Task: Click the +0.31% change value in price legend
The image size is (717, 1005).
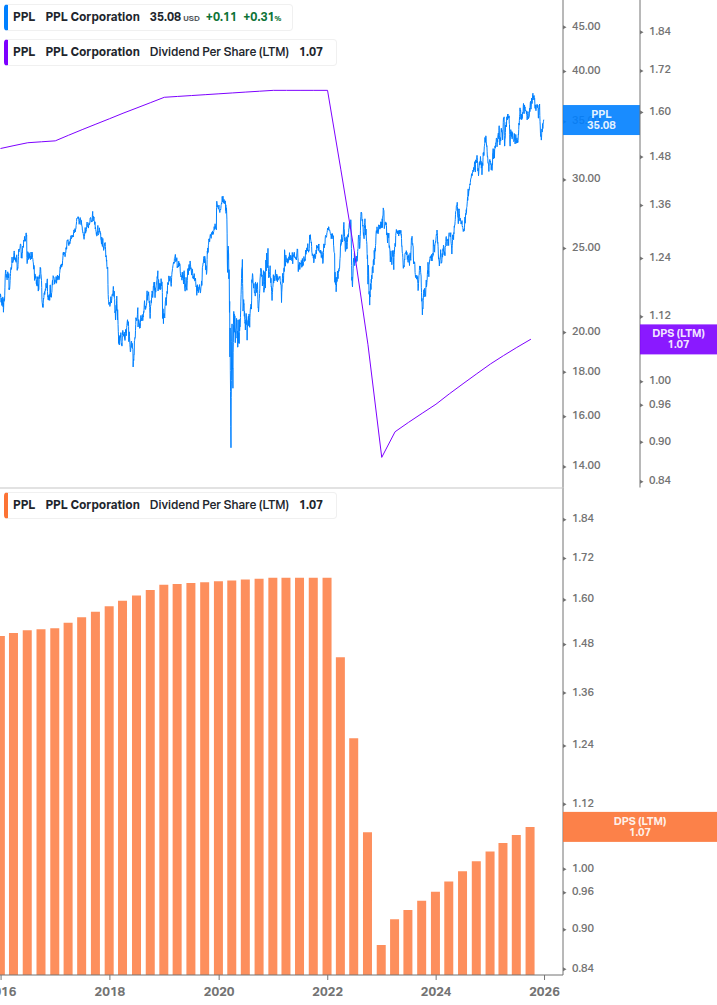Action: (x=262, y=17)
